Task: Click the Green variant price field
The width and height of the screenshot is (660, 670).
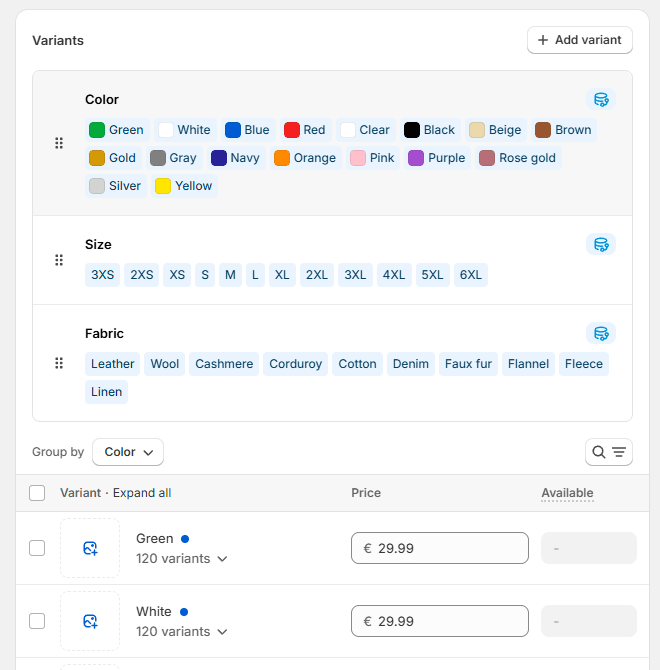Action: 440,548
